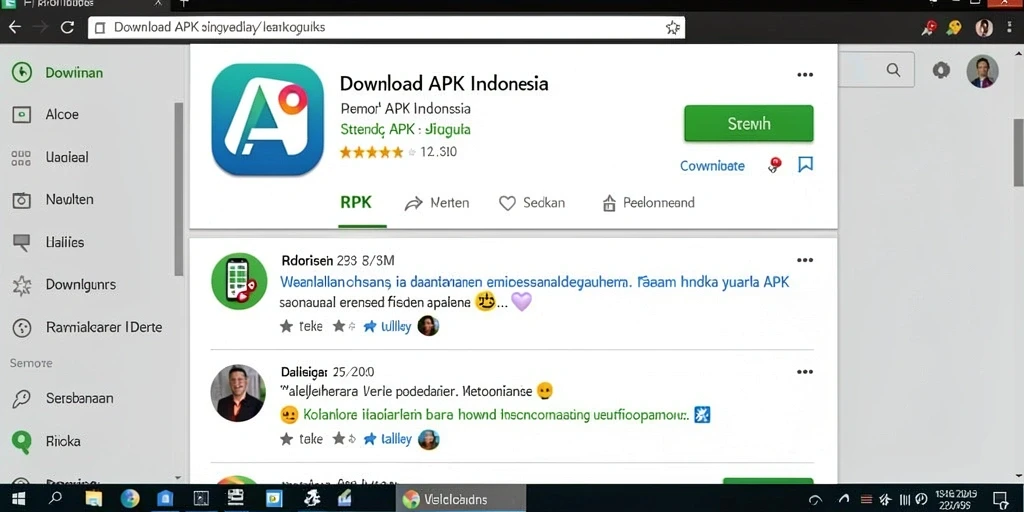
Task: Click the taskbar search magnifier
Action: point(56,499)
